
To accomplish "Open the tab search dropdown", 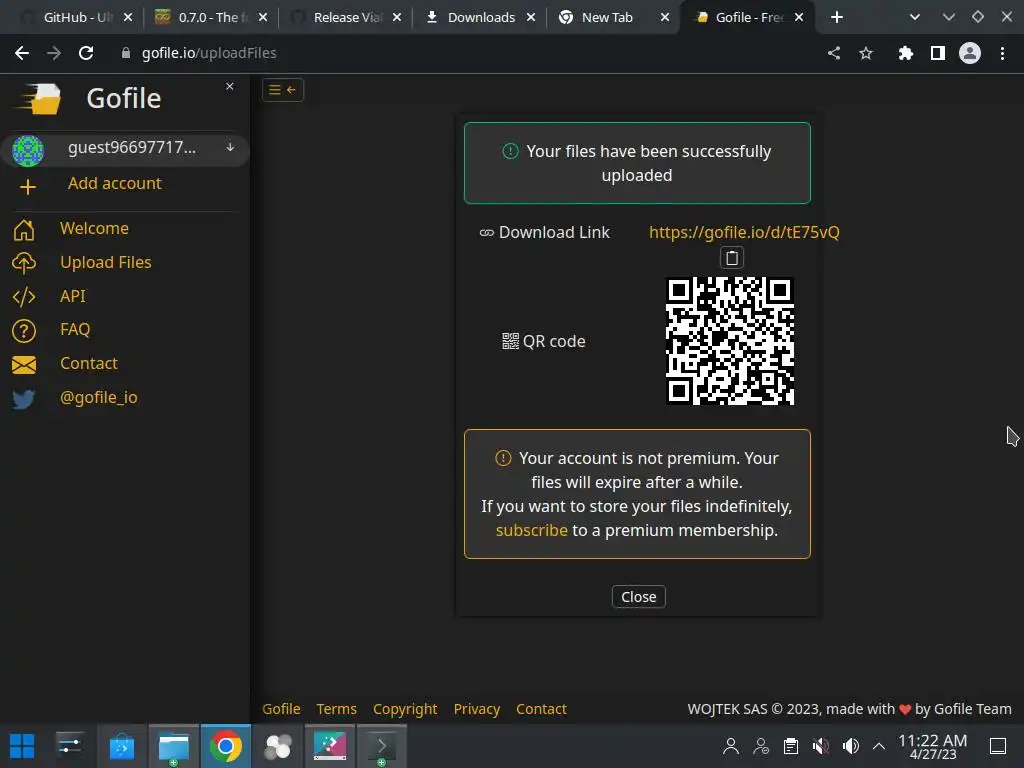I will (915, 18).
